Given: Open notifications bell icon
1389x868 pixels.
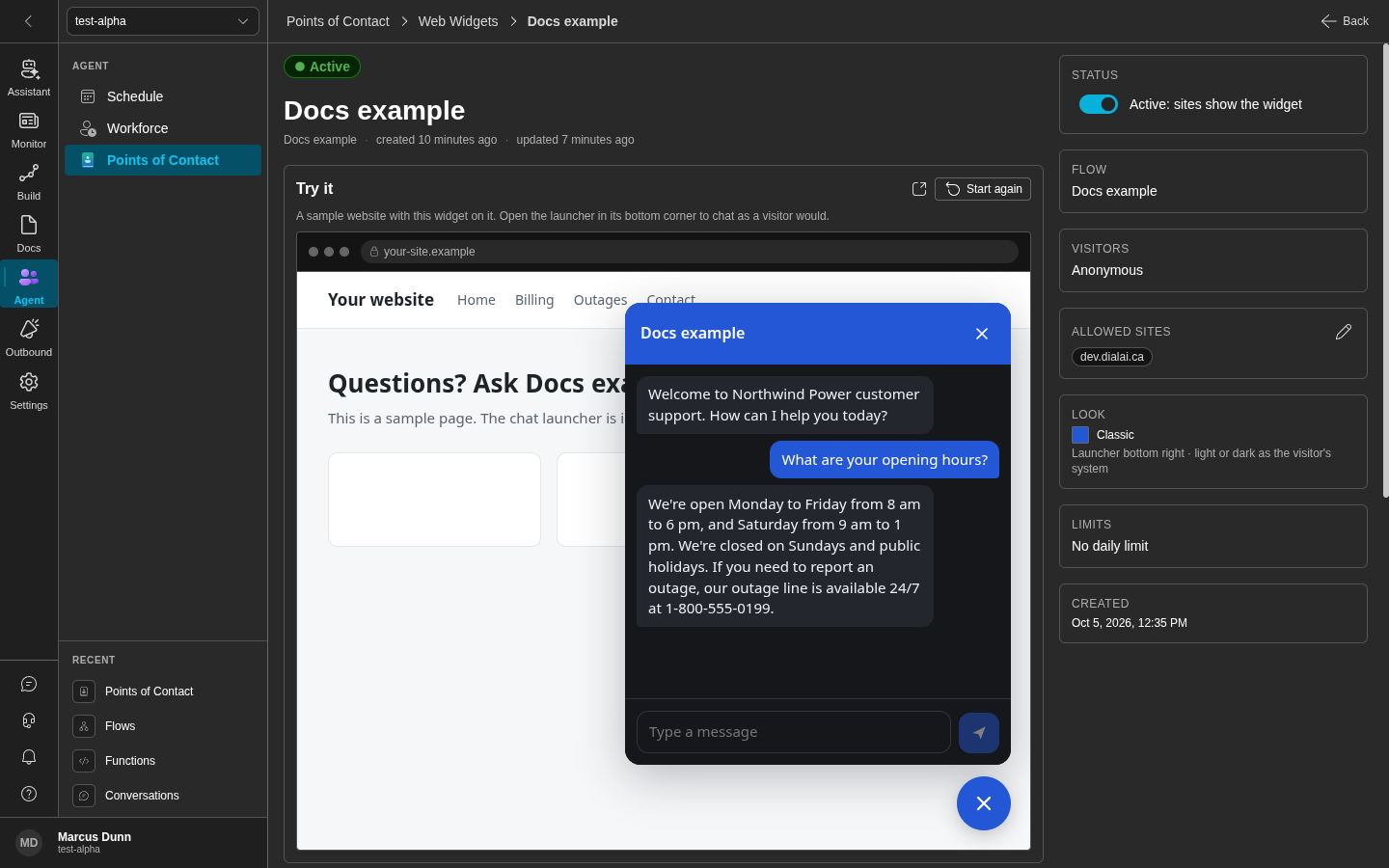Looking at the screenshot, I should click(29, 757).
